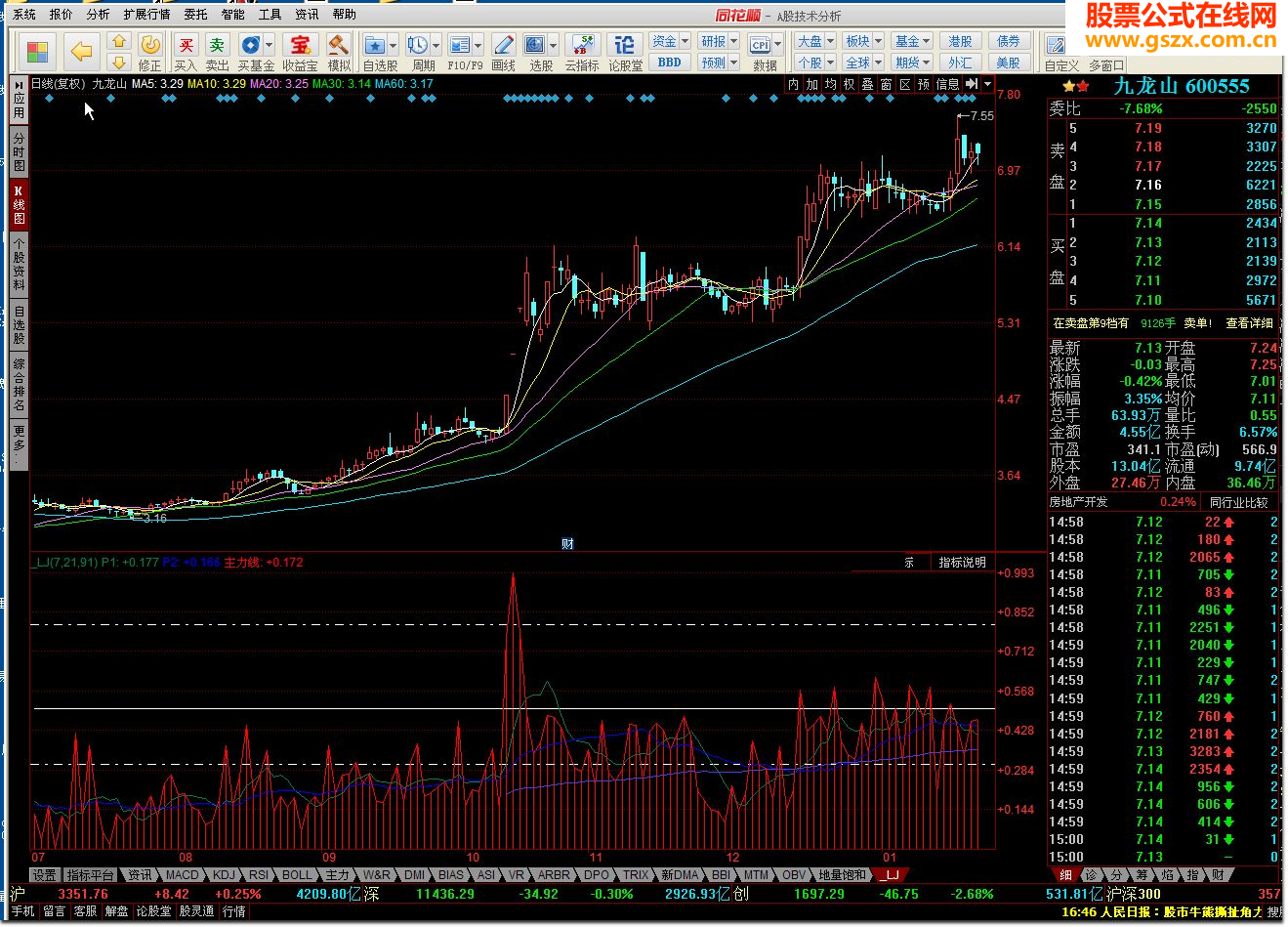
Task: Expand the 选股 dropdown arrow
Action: pos(553,45)
